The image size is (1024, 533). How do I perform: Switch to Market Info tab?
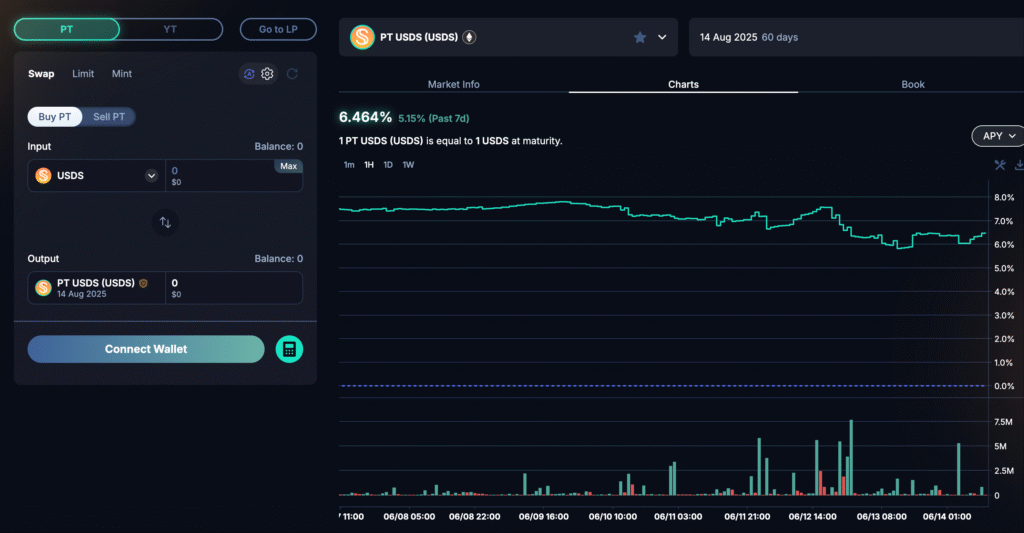[453, 84]
